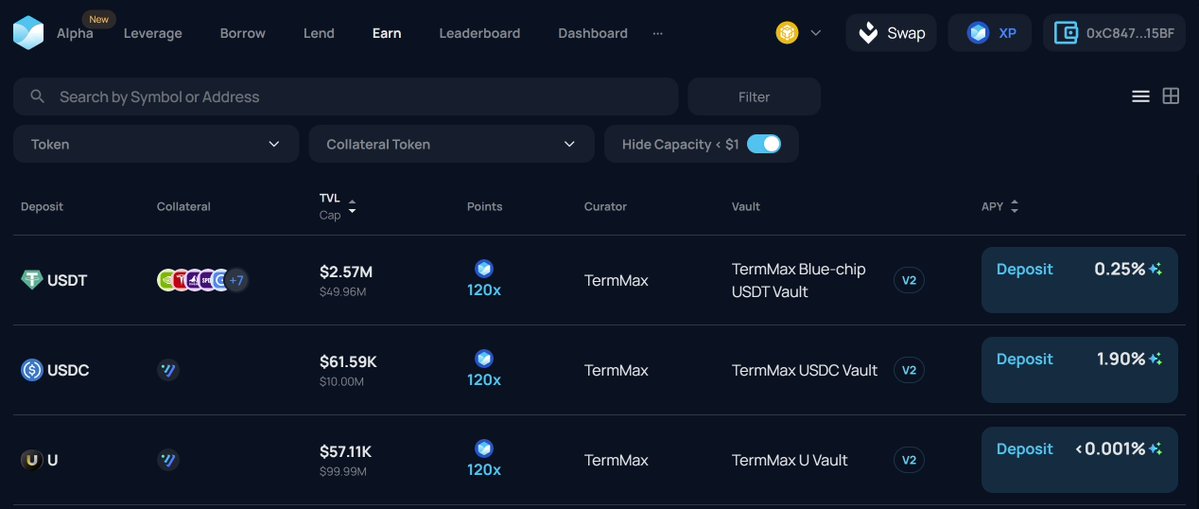Go to the Leverage tab
This screenshot has width=1199, height=509.
[x=153, y=33]
